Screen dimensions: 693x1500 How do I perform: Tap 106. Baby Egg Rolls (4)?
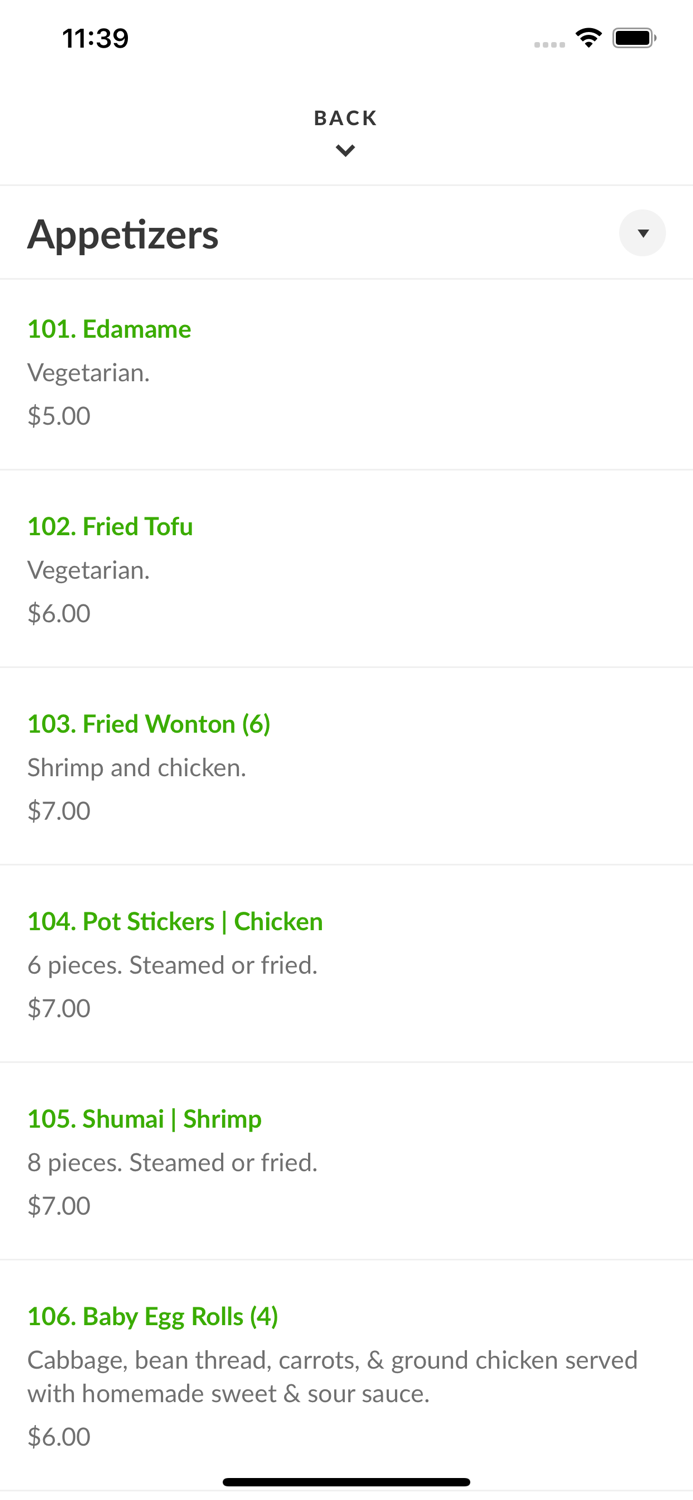(152, 1316)
